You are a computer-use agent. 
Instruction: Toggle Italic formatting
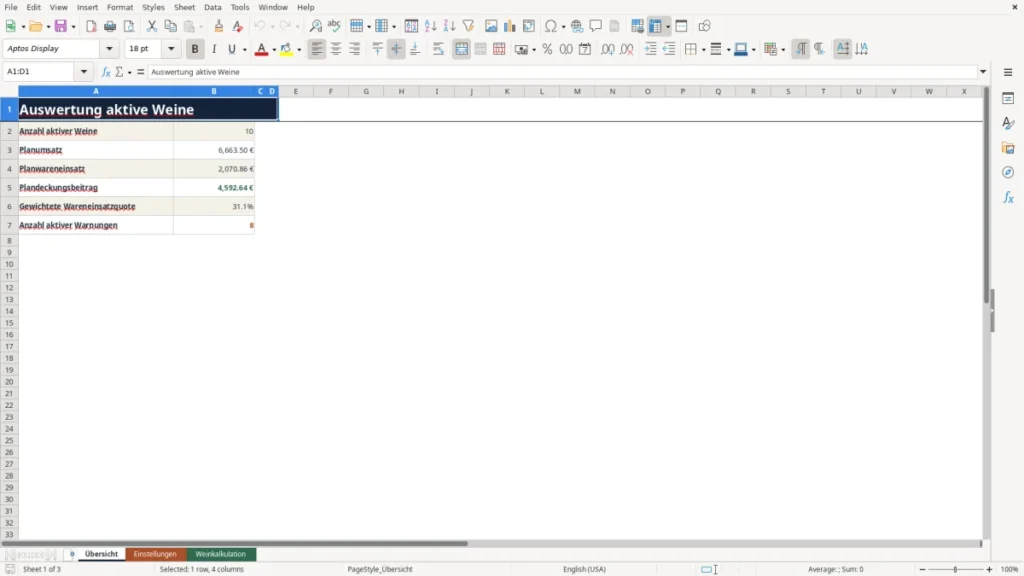(x=214, y=49)
